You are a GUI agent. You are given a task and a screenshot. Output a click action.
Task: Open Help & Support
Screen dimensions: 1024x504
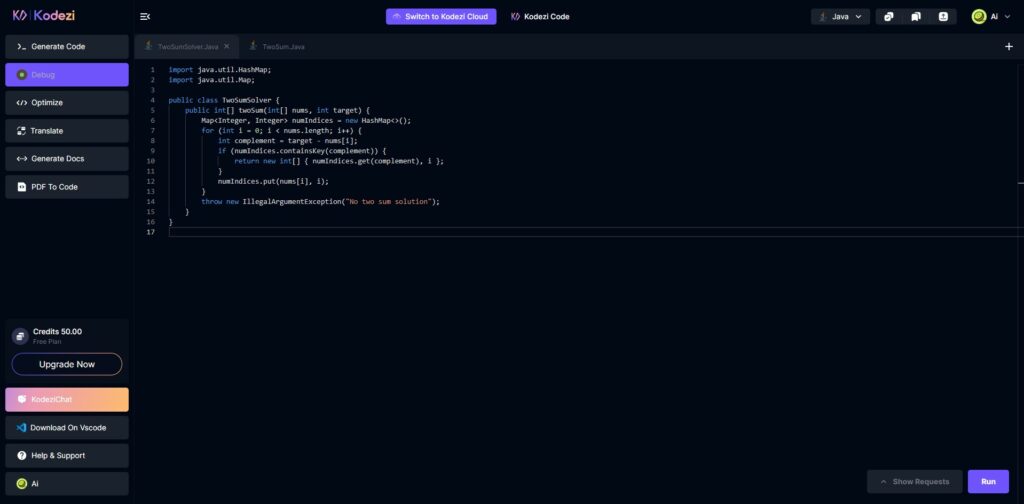pos(67,456)
